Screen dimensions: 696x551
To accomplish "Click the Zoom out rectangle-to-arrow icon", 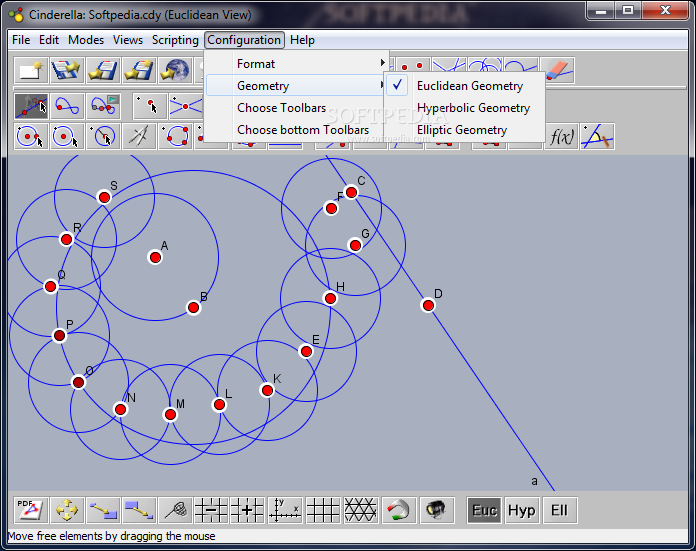I will coord(140,510).
